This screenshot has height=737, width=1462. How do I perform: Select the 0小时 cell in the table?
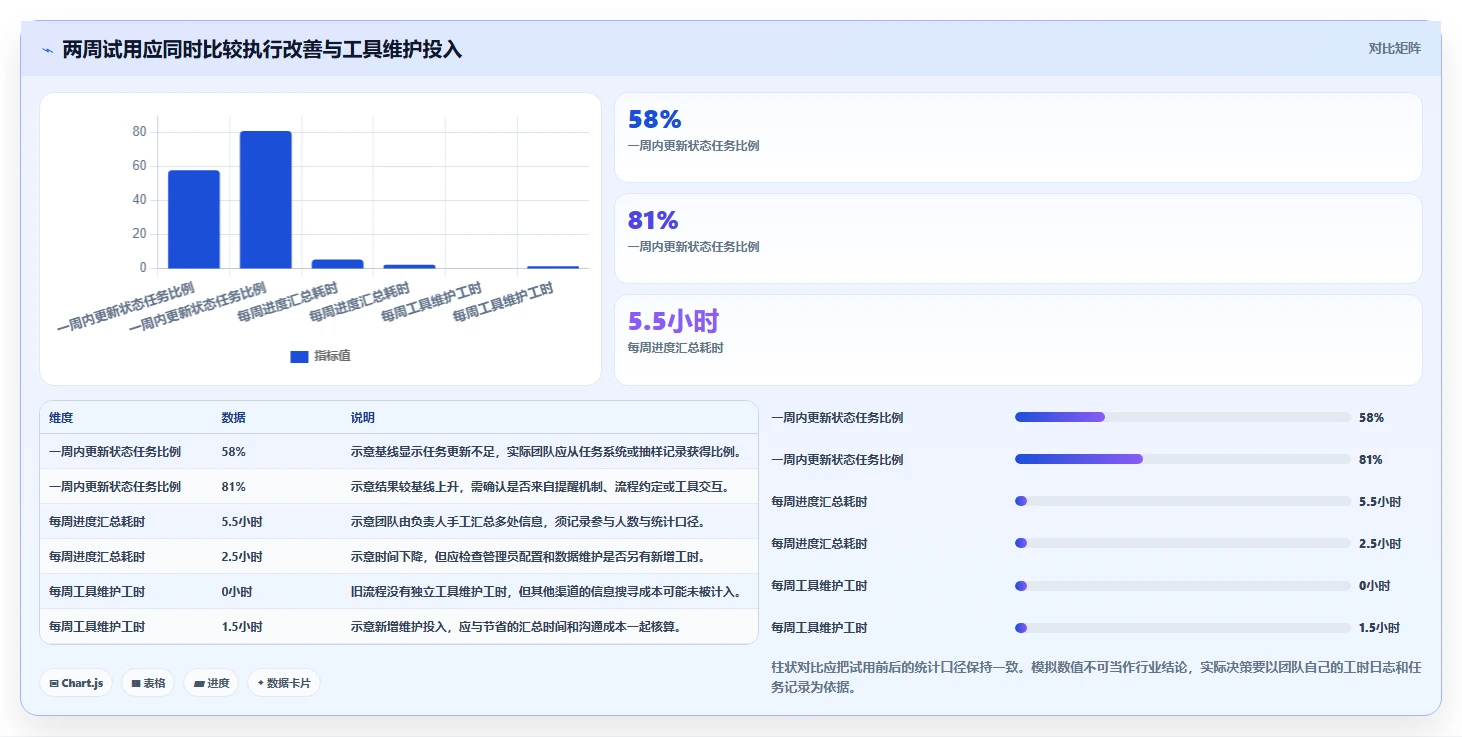click(239, 592)
